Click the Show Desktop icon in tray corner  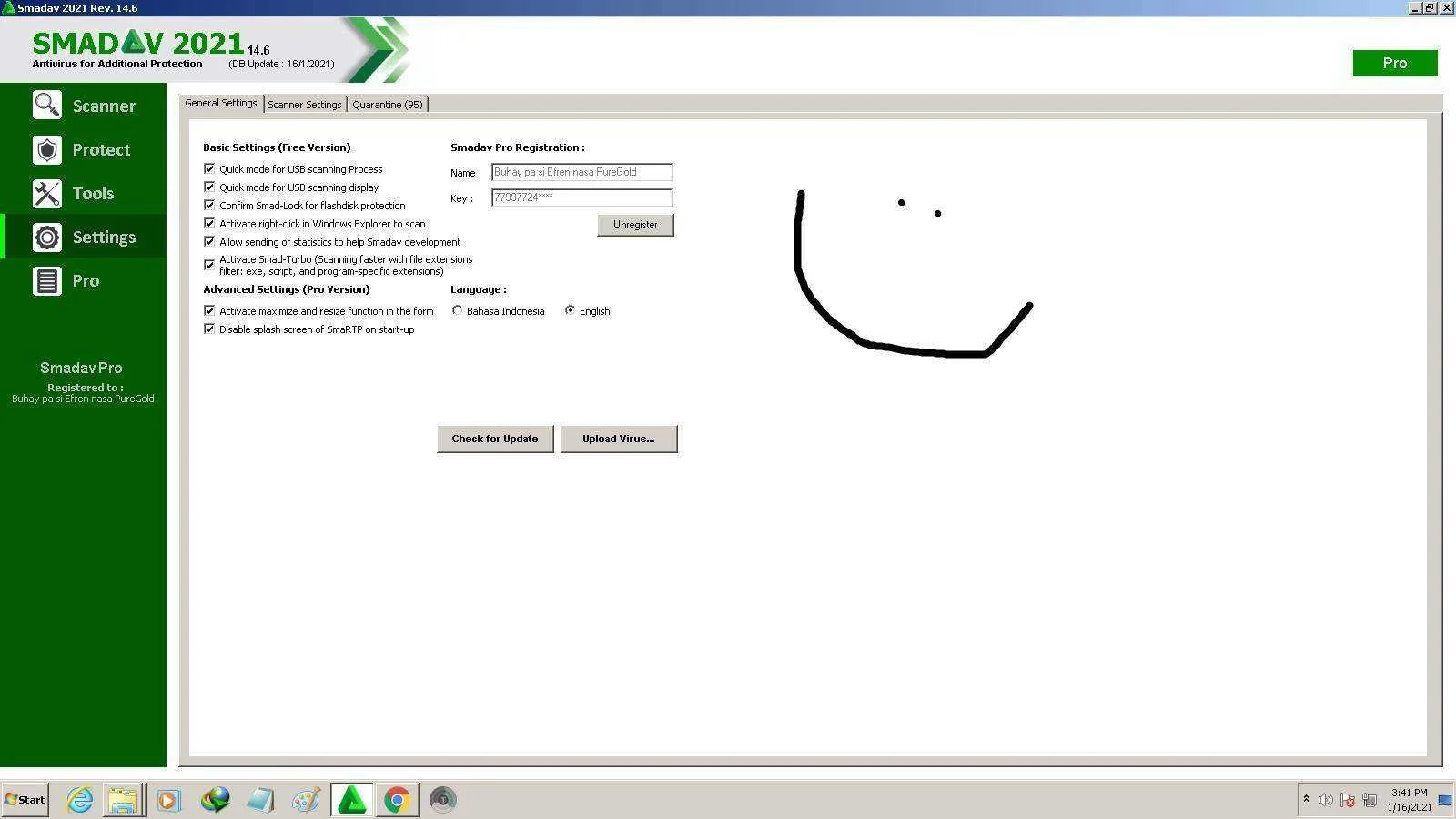click(1445, 800)
